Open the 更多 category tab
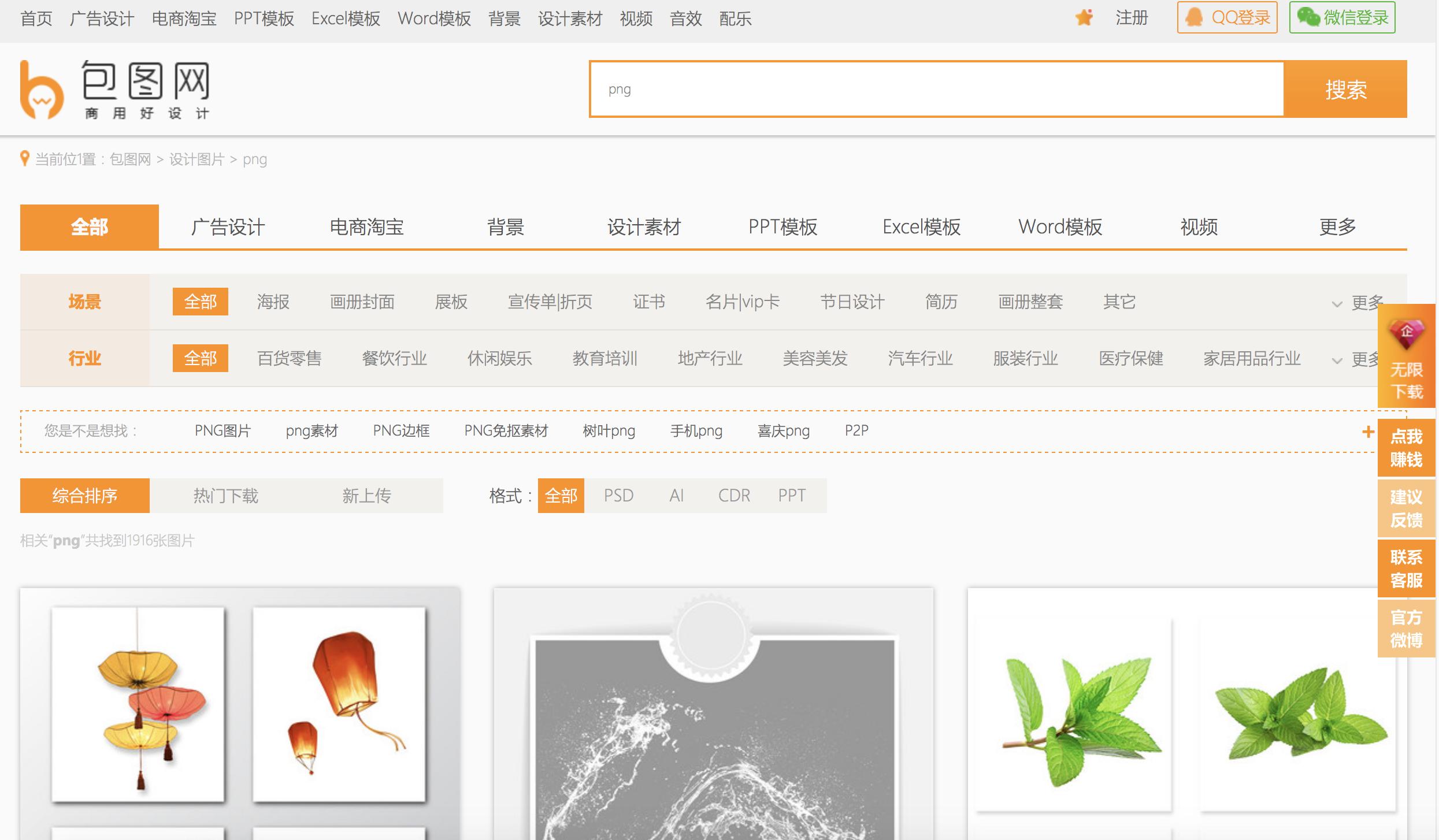Viewport: 1439px width, 840px height. (1338, 227)
